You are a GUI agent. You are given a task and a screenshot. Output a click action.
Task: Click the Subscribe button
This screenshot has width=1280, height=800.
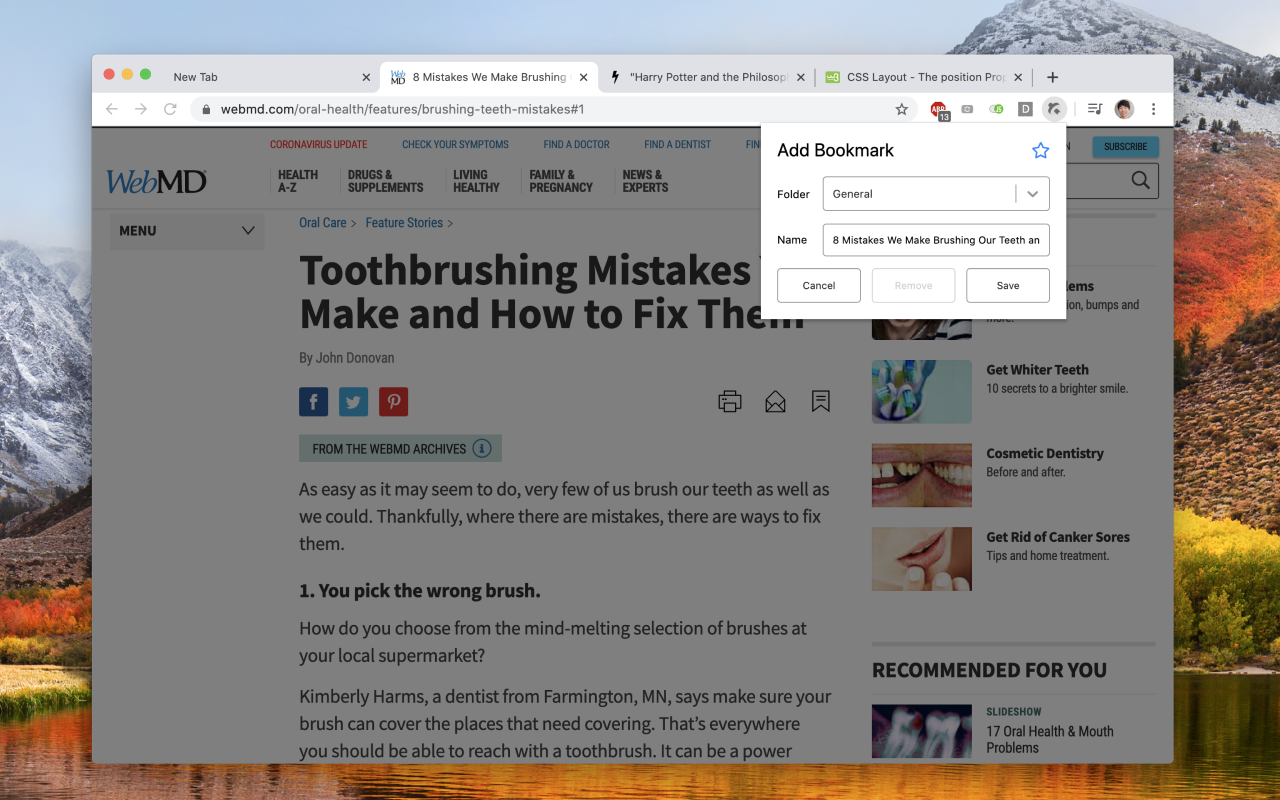pos(1125,146)
